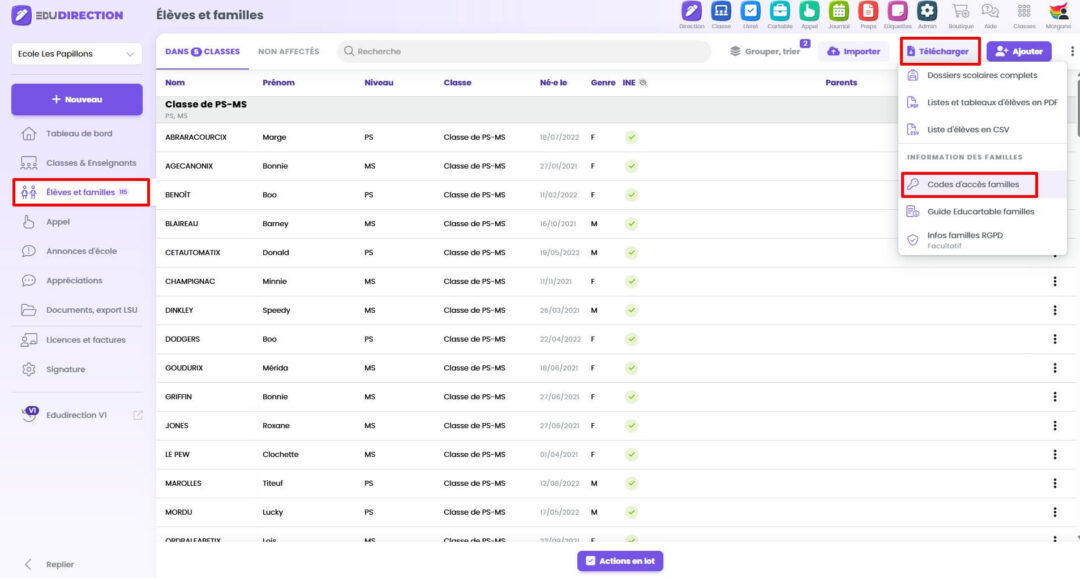The width and height of the screenshot is (1080, 578).
Task: Click the INE check mark for DINKLEY
Action: (x=631, y=310)
